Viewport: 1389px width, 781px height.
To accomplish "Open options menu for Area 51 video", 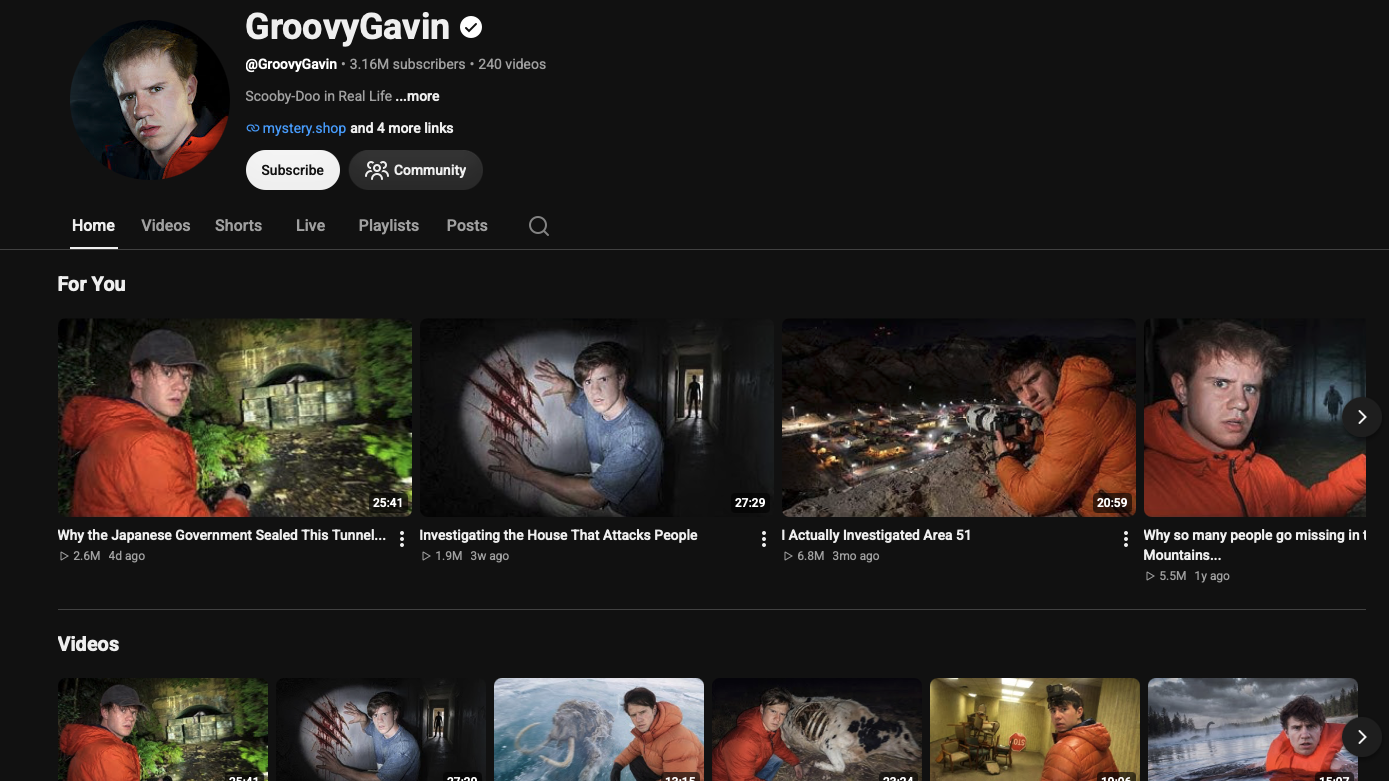I will 1126,539.
